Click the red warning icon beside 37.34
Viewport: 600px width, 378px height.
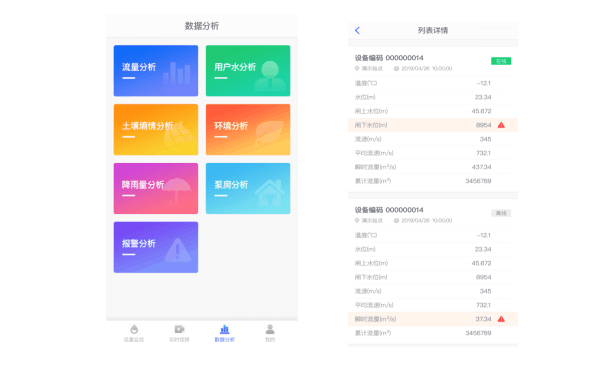click(x=501, y=319)
